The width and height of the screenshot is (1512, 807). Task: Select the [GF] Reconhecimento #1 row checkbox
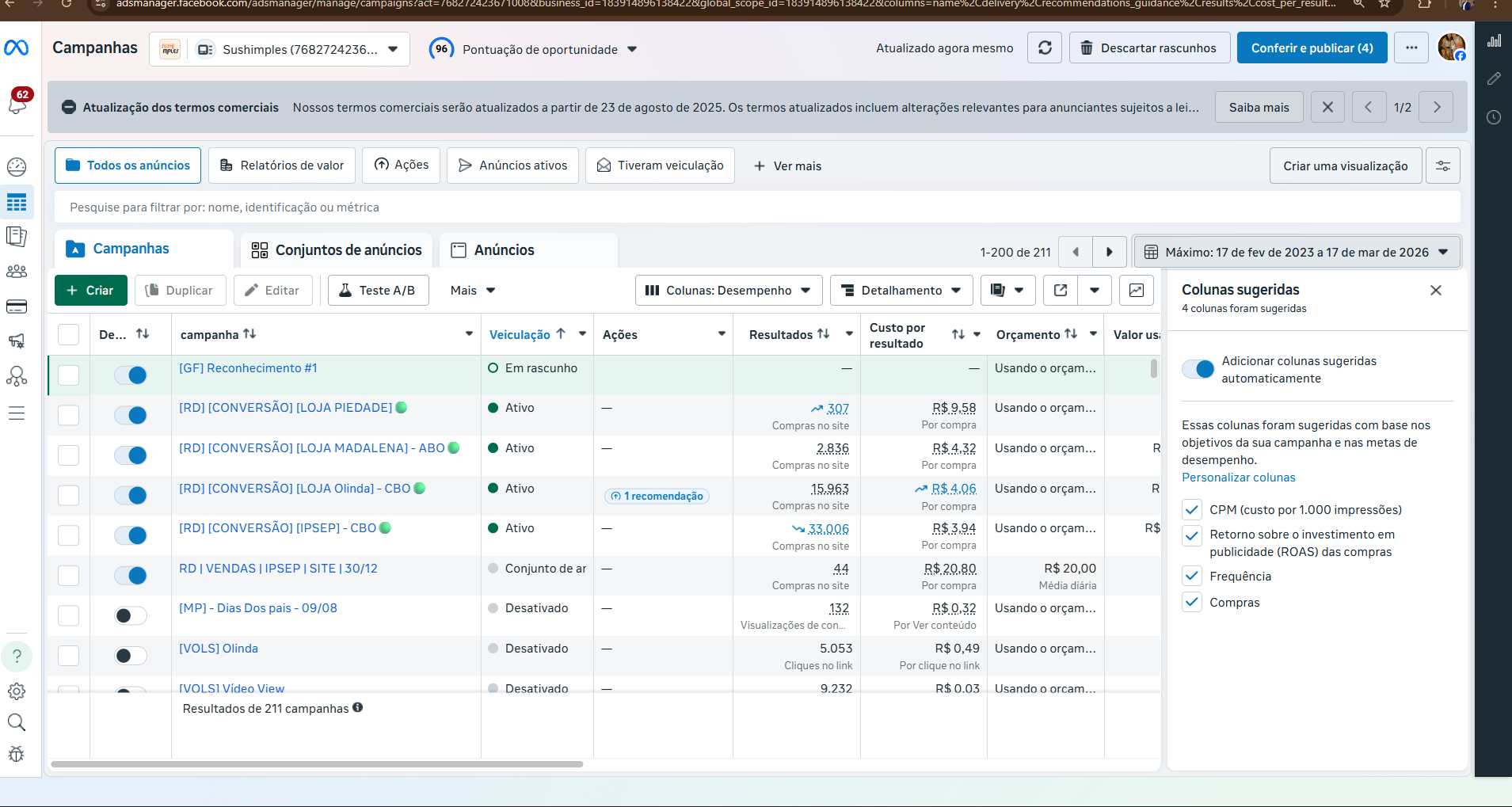[69, 375]
